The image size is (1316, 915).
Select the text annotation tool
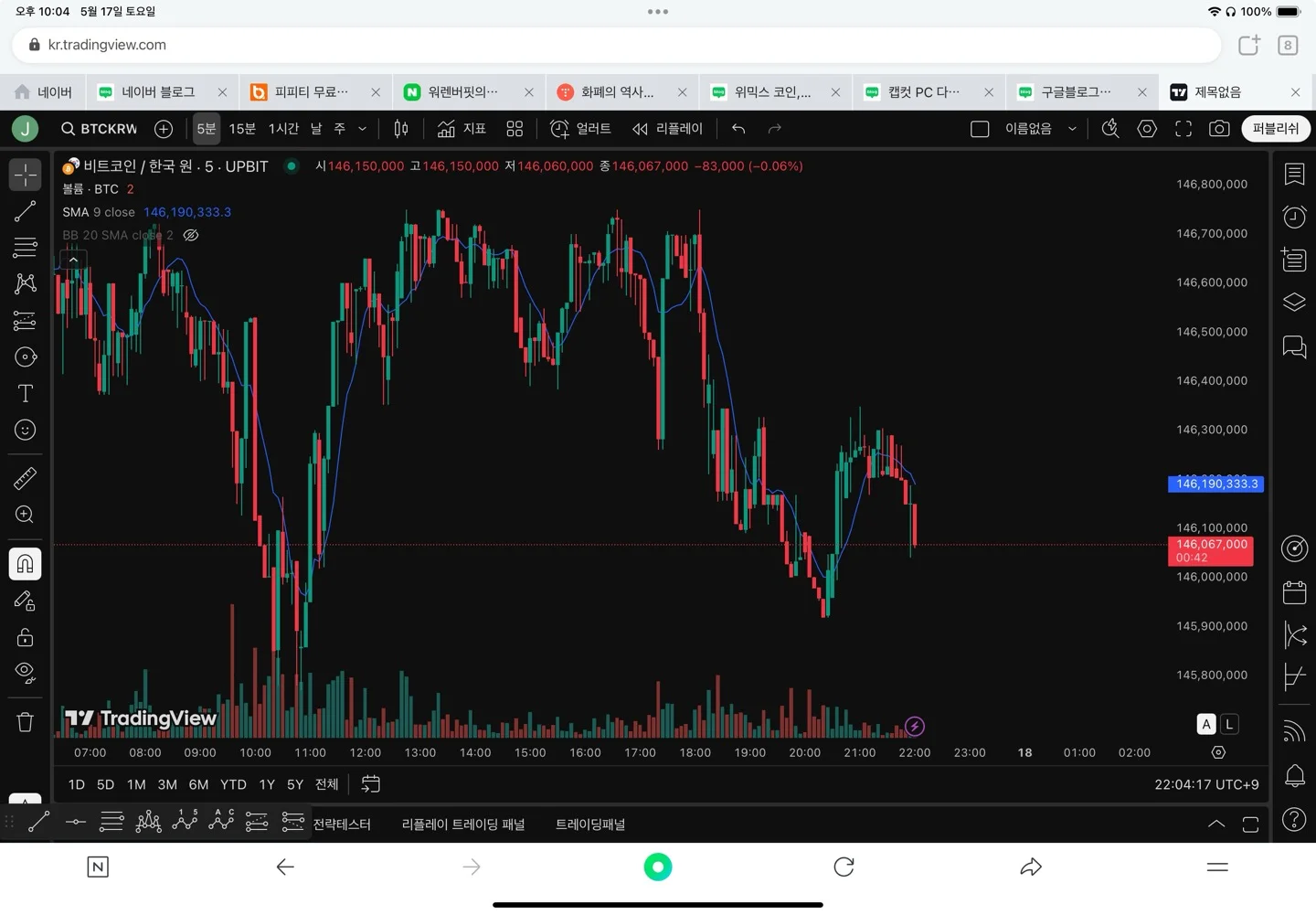click(25, 394)
